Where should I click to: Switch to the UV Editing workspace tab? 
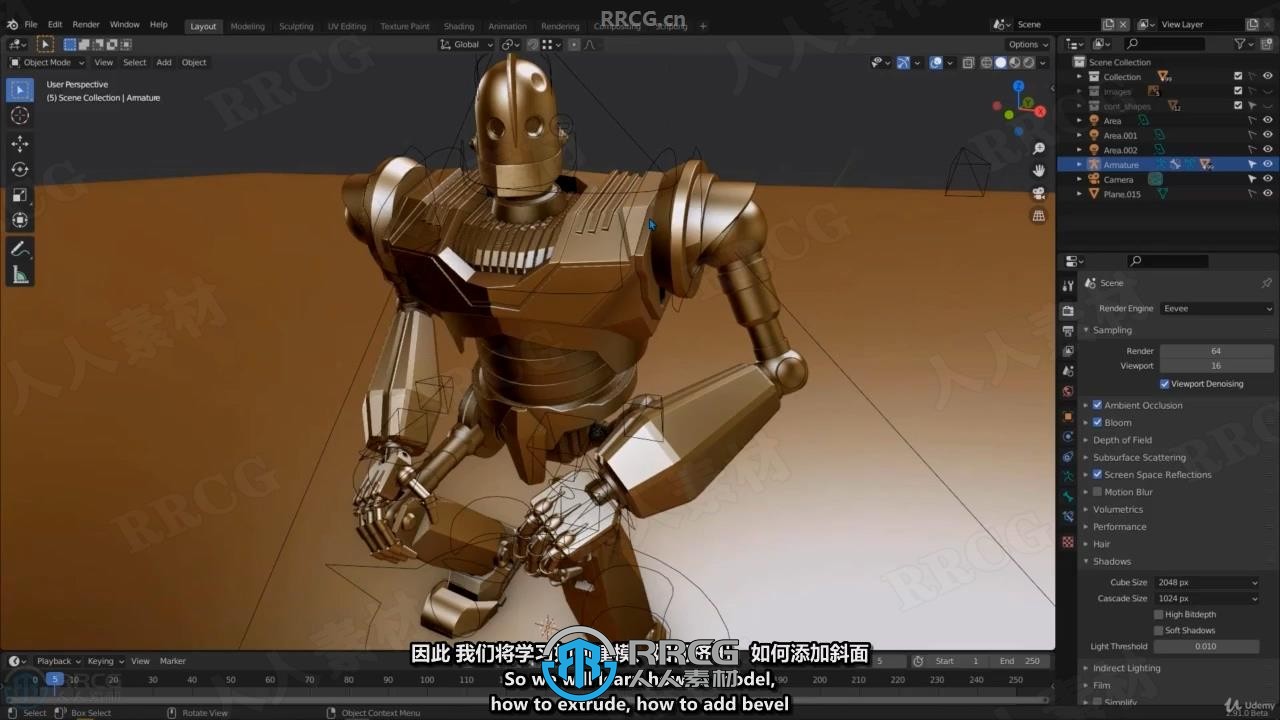(x=347, y=26)
